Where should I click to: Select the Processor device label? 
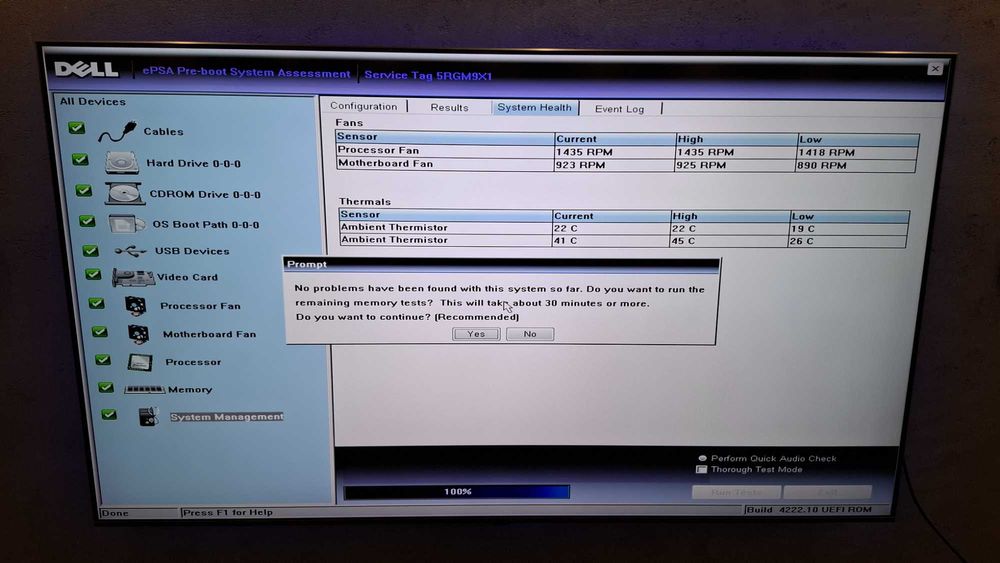coord(193,362)
